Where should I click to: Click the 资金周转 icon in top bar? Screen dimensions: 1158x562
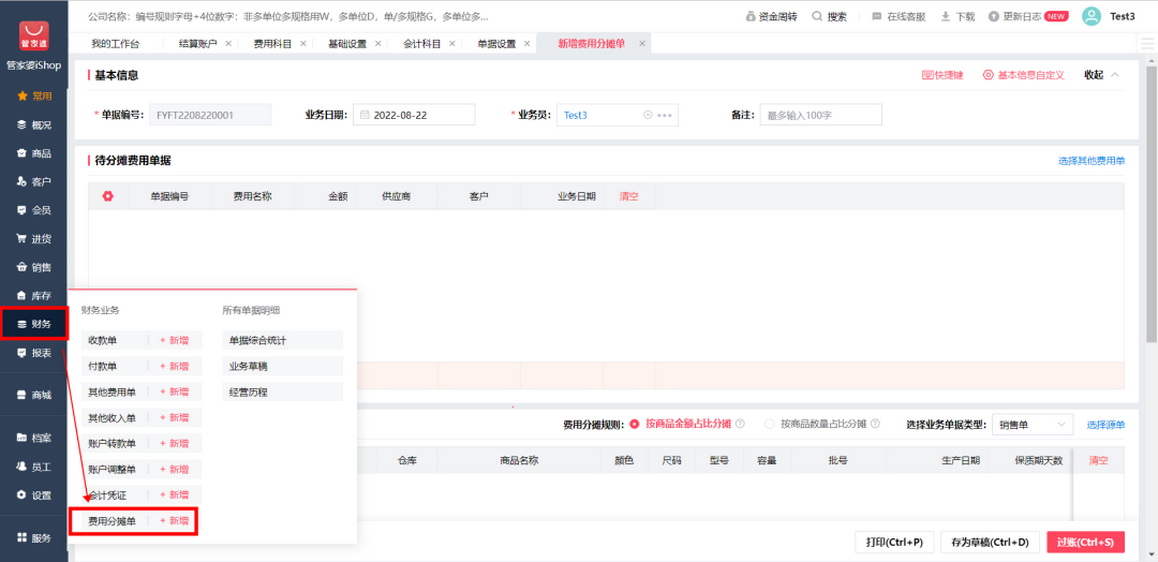click(x=751, y=17)
